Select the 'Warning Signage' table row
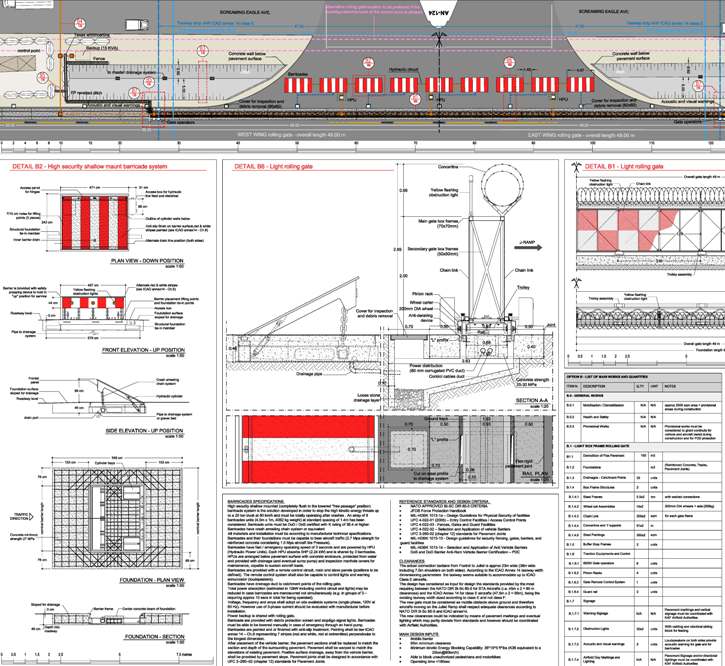The height and width of the screenshot is (666, 725). 645,613
